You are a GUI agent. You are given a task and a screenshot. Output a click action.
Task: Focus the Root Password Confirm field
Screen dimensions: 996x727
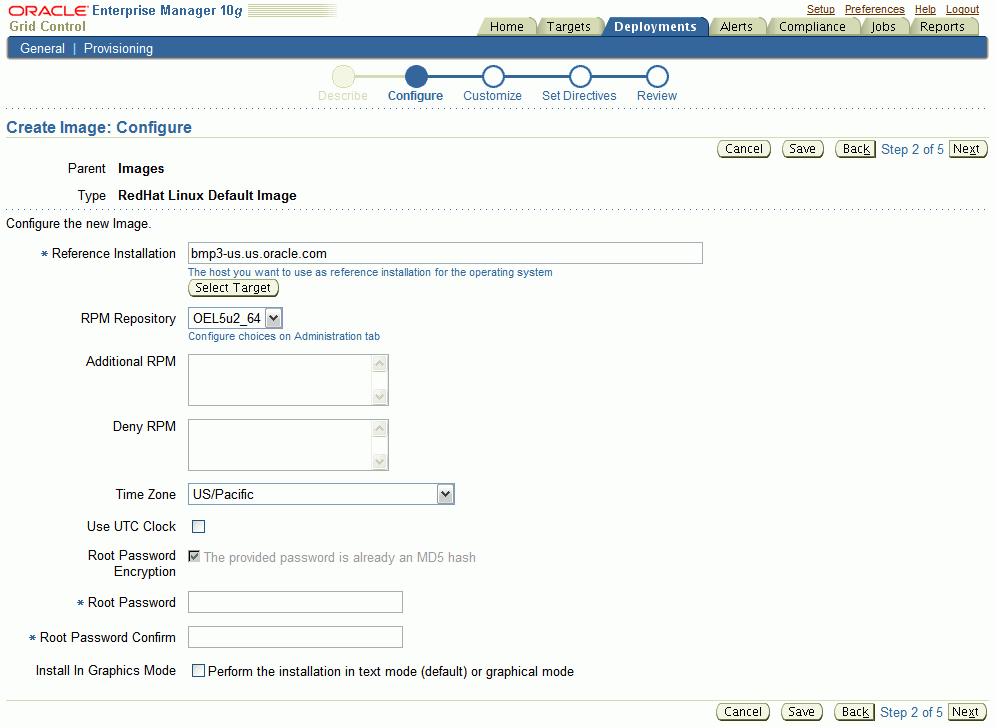click(295, 637)
